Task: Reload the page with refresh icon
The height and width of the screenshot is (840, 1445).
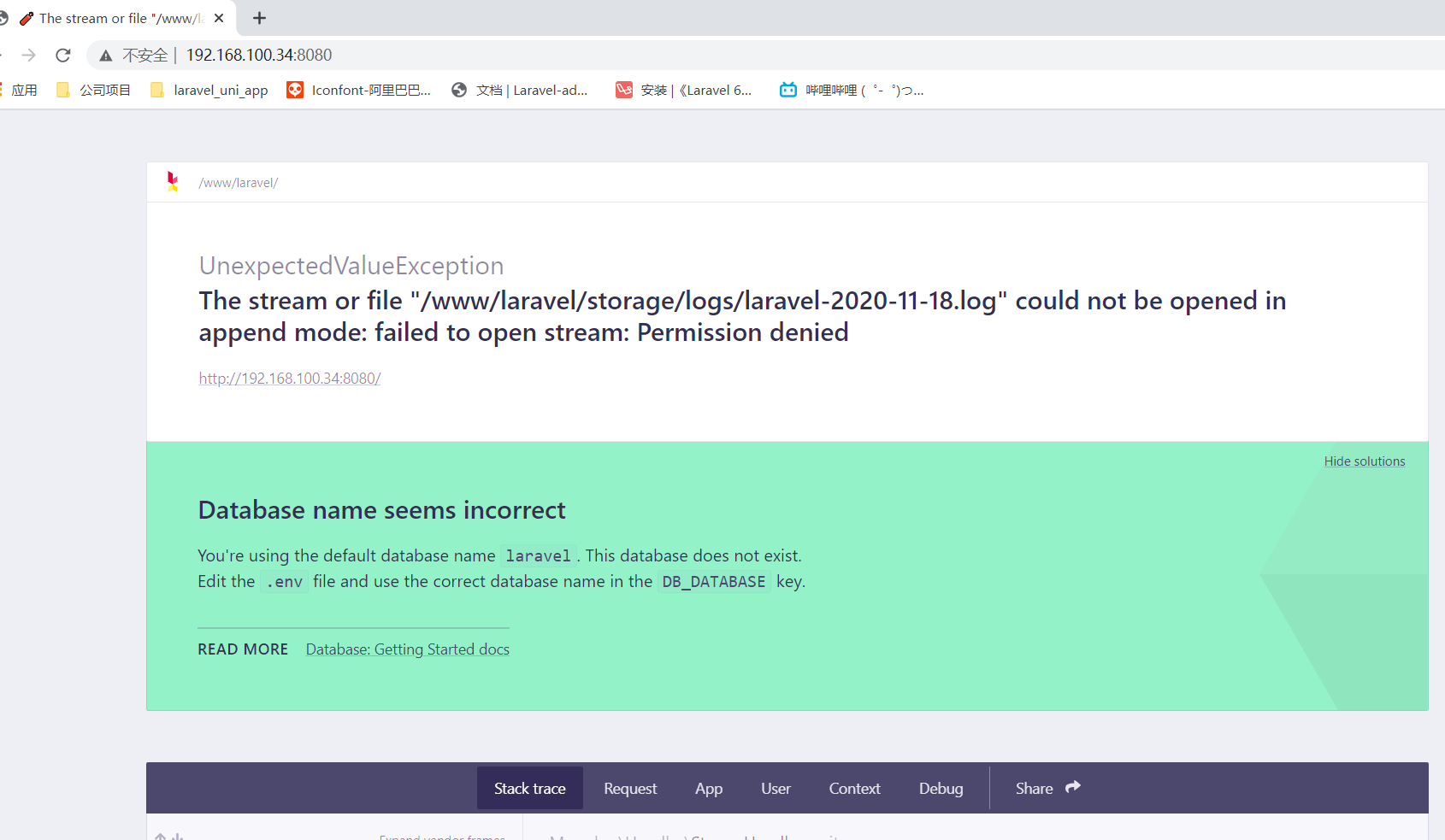Action: (62, 55)
